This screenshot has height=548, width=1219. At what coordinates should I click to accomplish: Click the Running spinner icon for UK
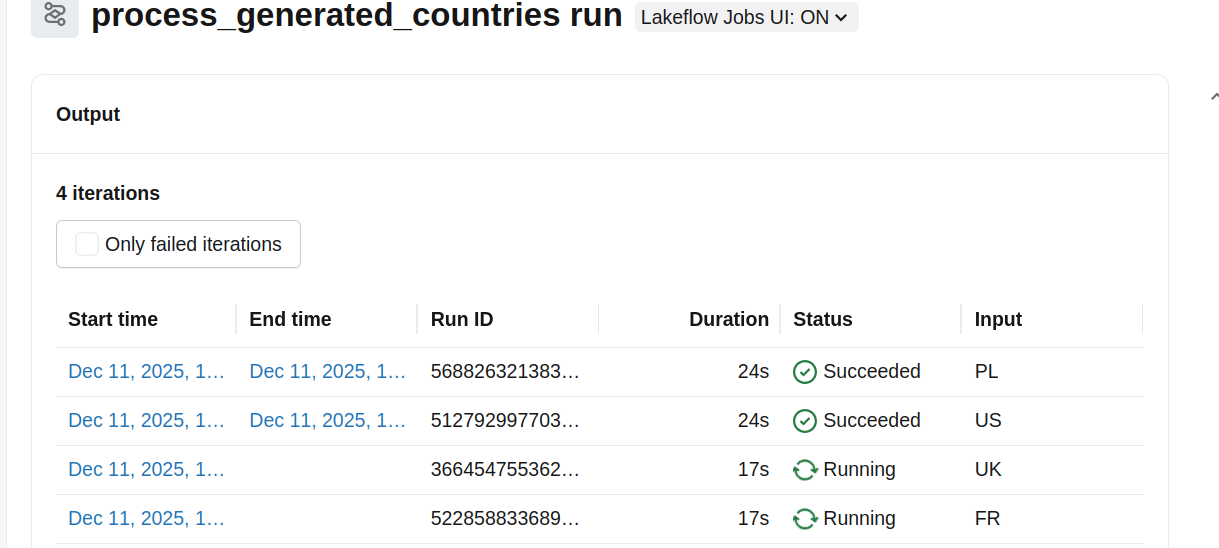(805, 470)
